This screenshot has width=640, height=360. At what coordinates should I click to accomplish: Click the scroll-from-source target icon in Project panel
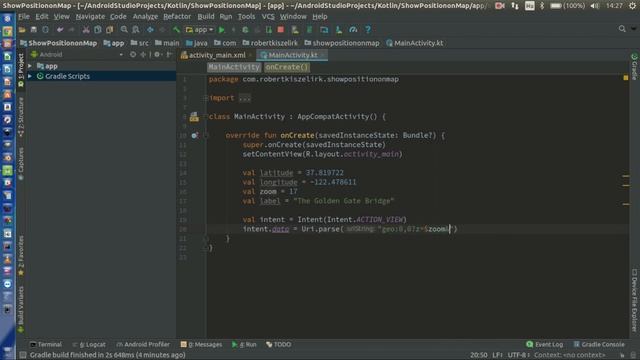tap(133, 54)
